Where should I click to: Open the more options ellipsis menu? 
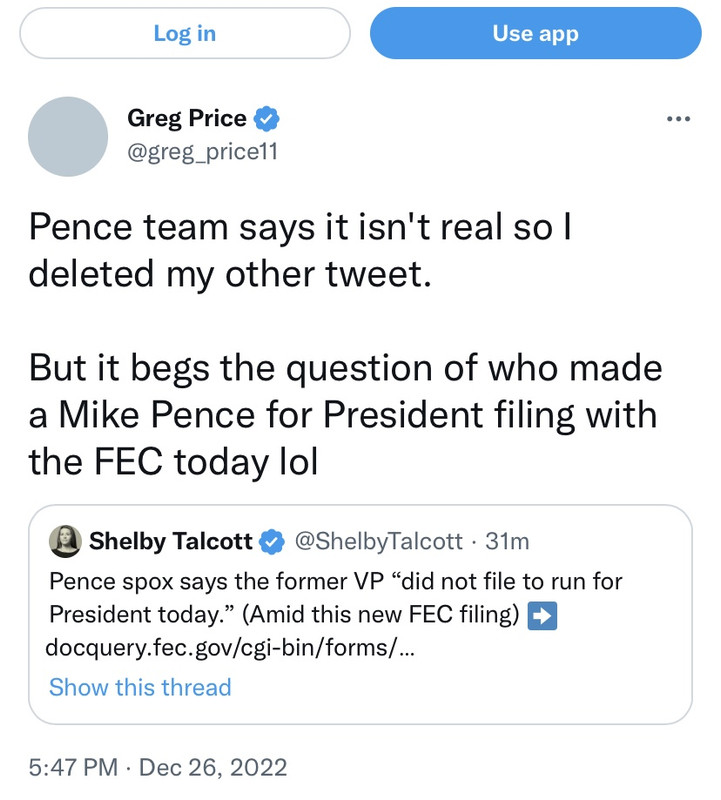pyautogui.click(x=678, y=119)
